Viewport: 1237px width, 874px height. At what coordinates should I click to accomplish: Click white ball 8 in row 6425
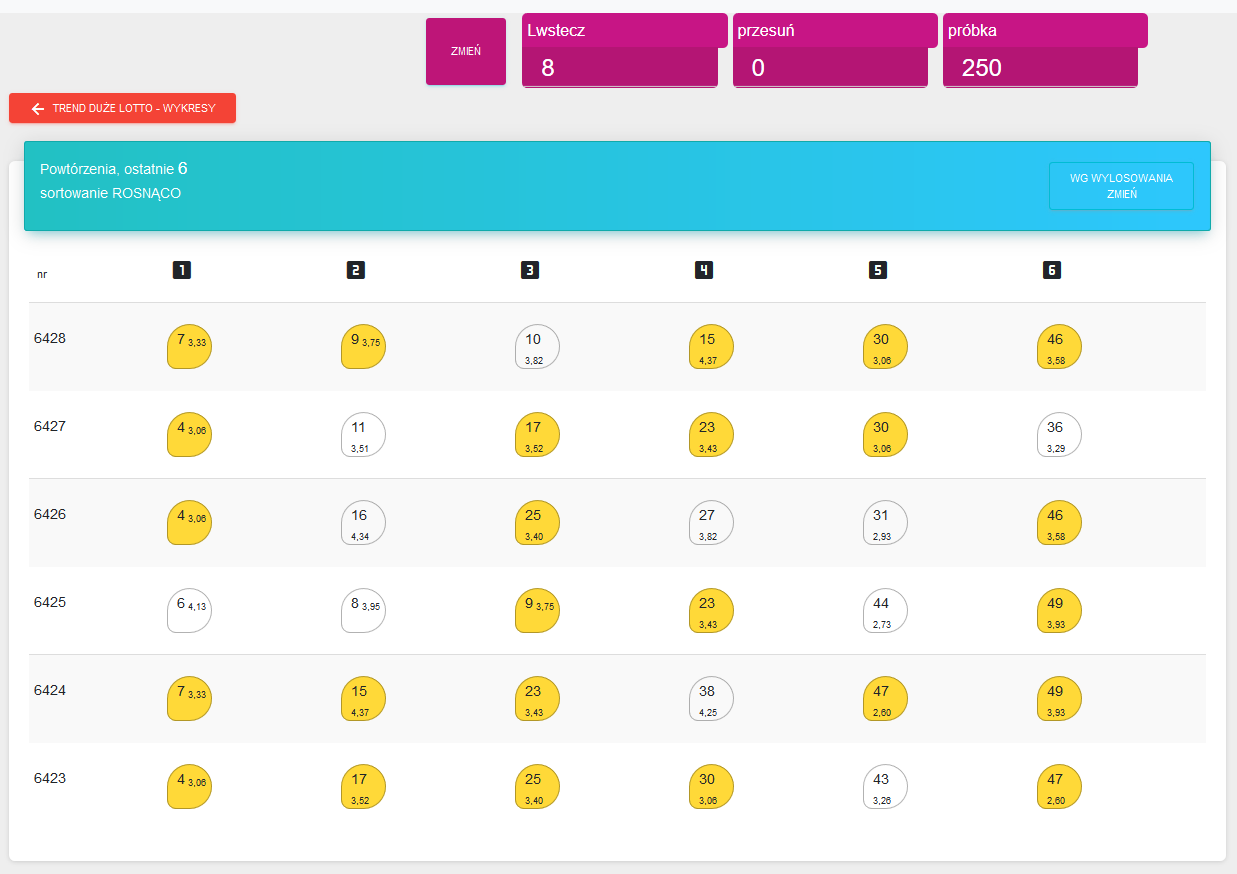pyautogui.click(x=363, y=610)
